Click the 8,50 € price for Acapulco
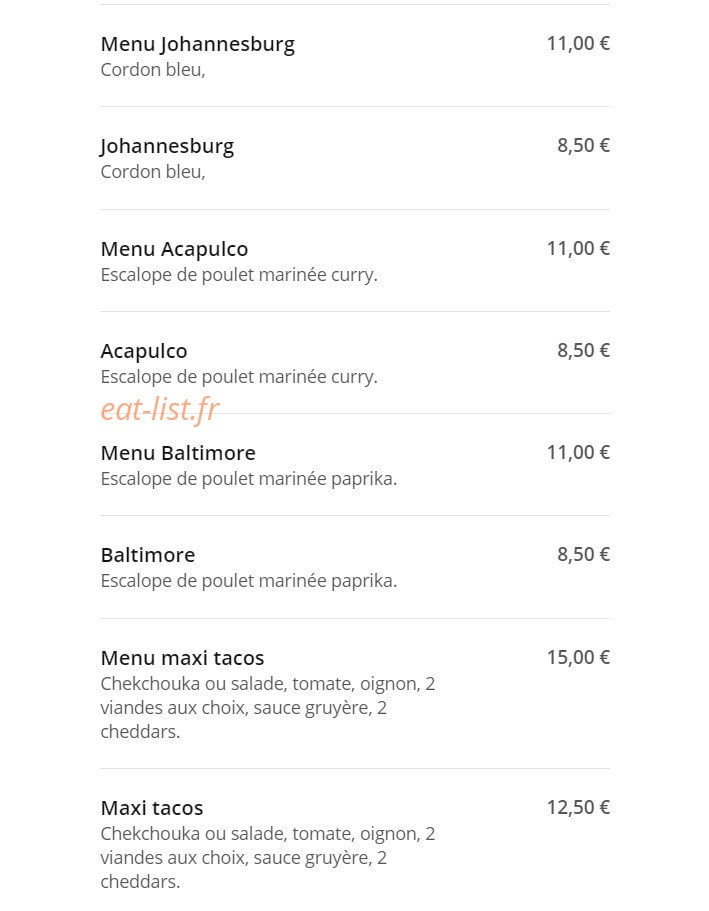The width and height of the screenshot is (709, 911). click(x=583, y=350)
